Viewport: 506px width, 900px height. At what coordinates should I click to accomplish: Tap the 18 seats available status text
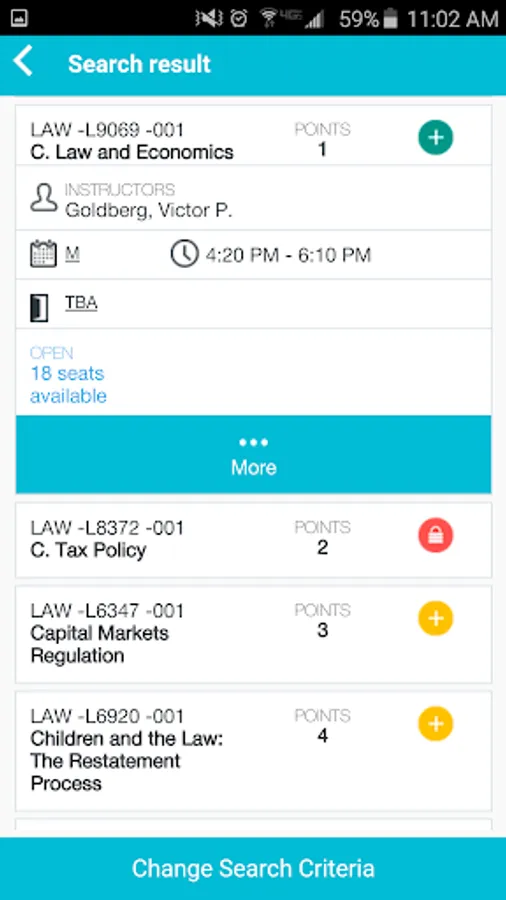tap(68, 385)
